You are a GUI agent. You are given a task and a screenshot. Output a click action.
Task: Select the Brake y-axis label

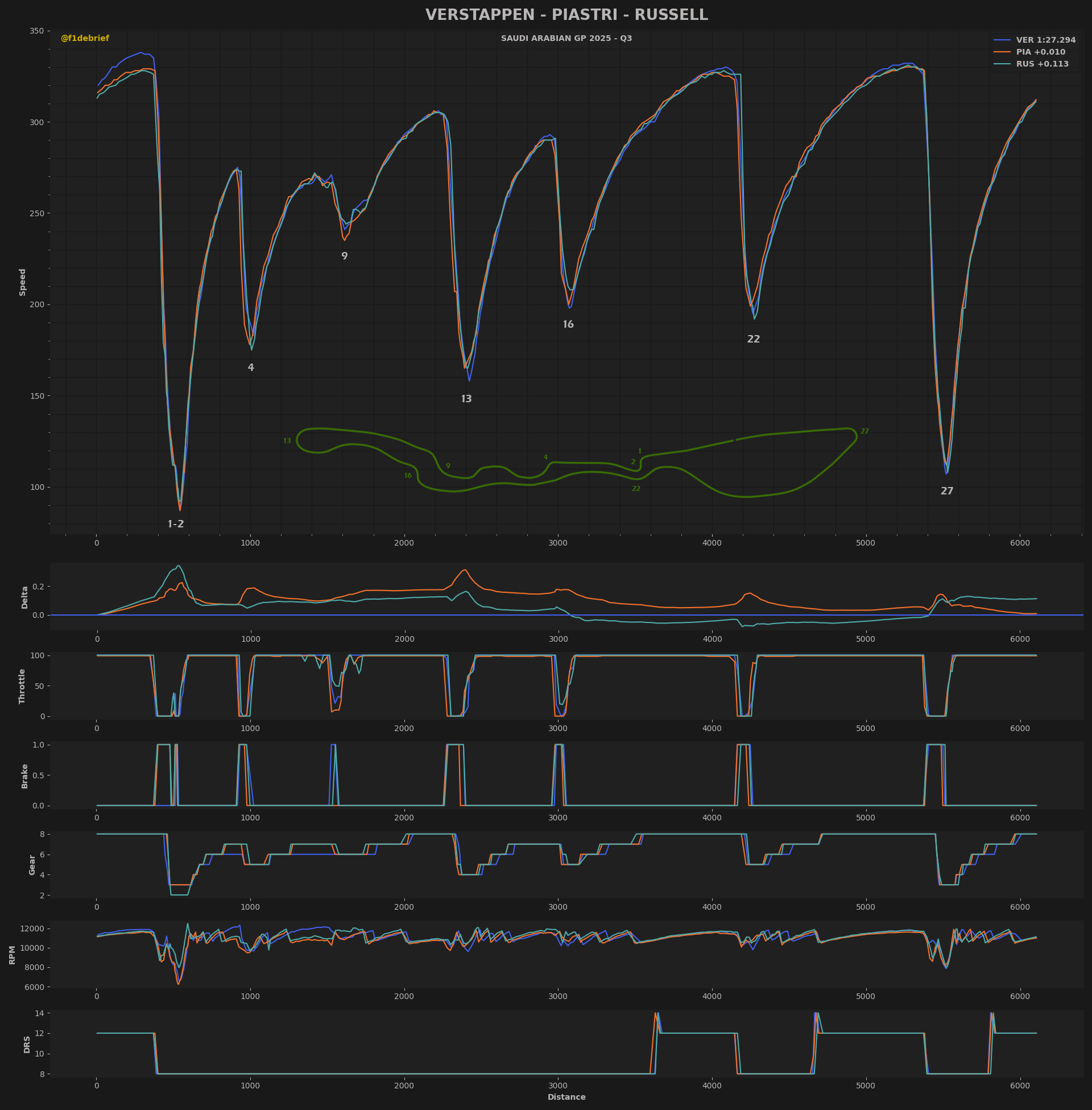coord(24,776)
